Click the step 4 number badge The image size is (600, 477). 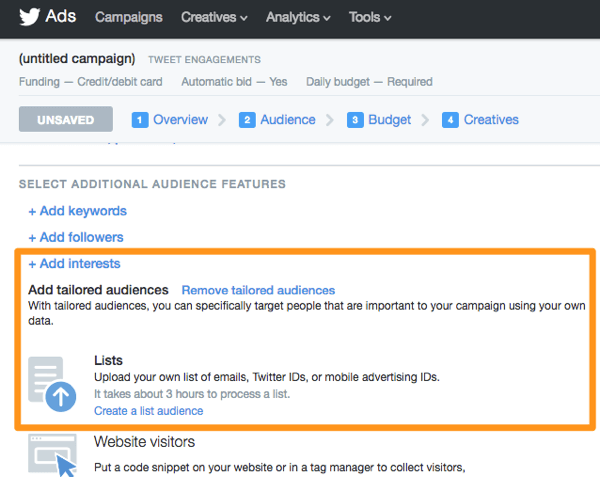450,120
